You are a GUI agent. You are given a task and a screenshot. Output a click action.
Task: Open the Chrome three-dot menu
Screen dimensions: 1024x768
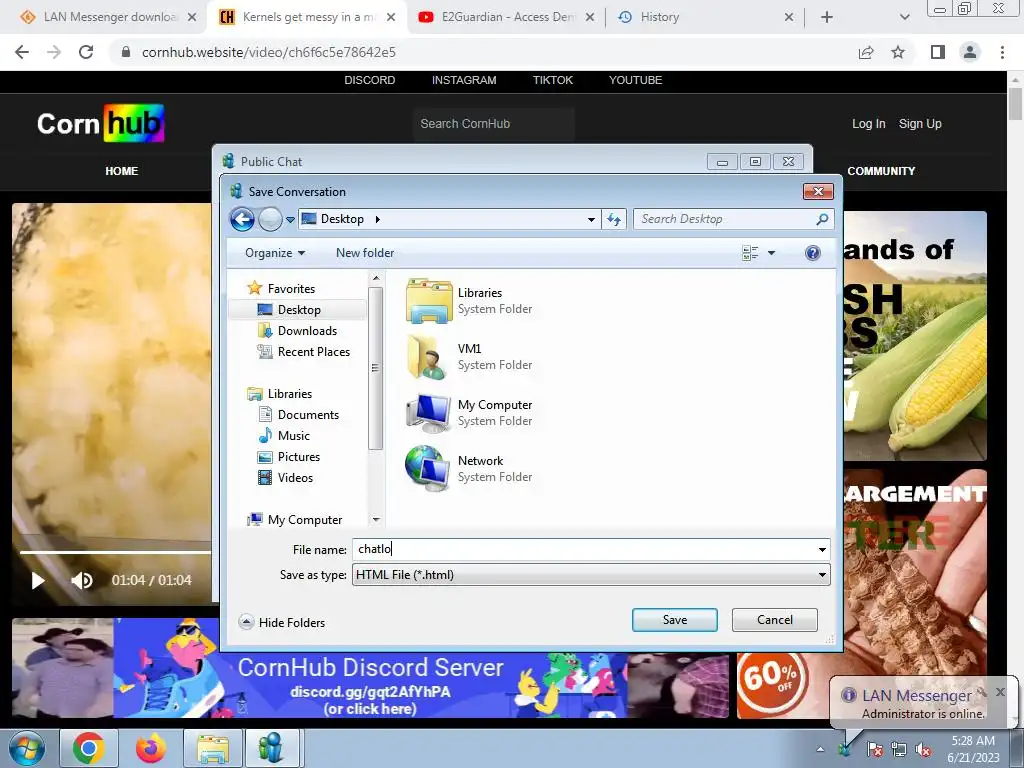1002,52
